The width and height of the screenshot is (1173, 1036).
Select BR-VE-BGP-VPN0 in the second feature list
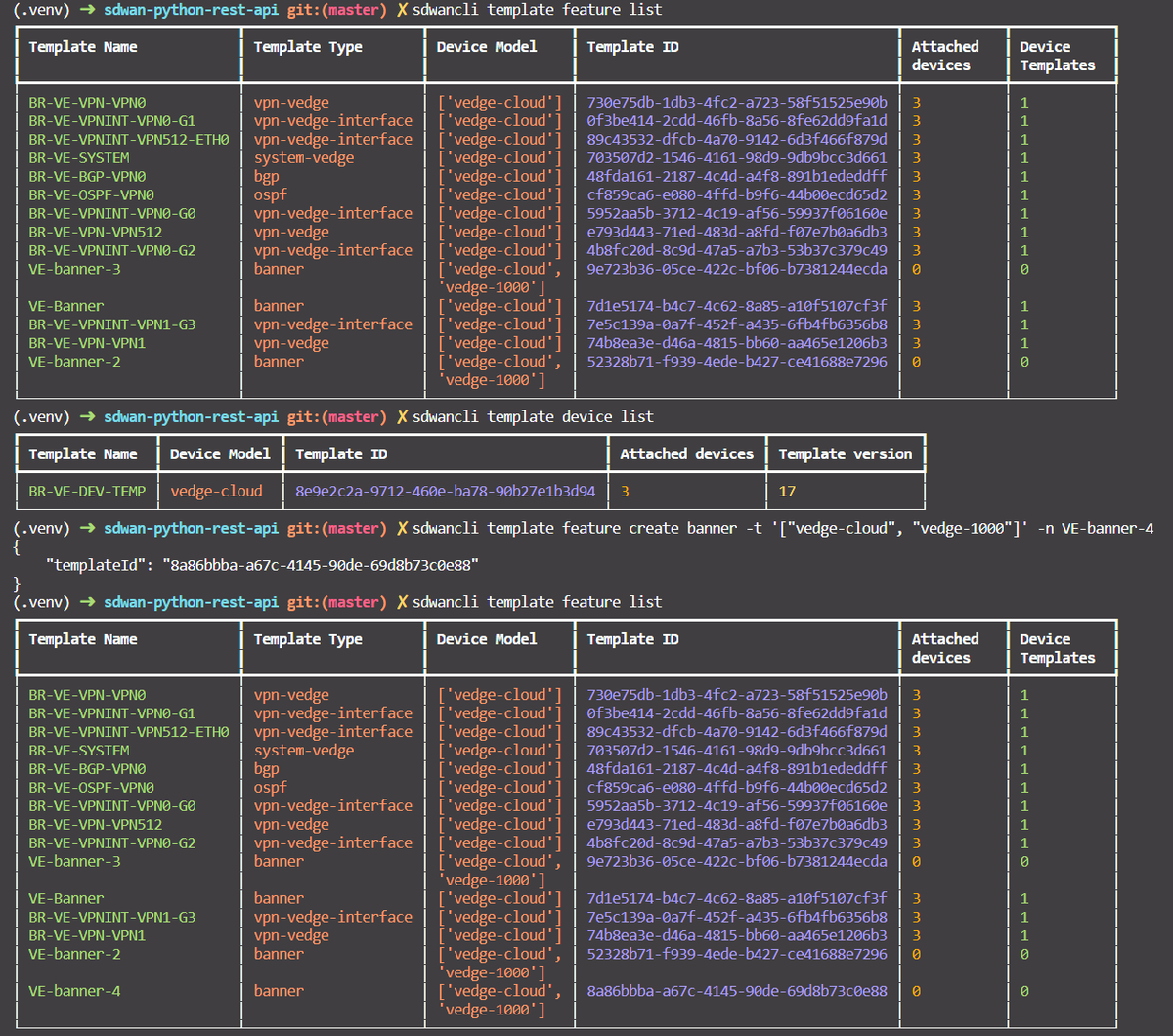(87, 768)
